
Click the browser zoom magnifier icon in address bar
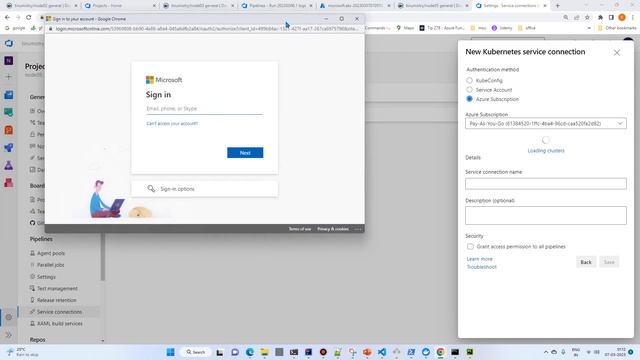pyautogui.click(x=566, y=18)
